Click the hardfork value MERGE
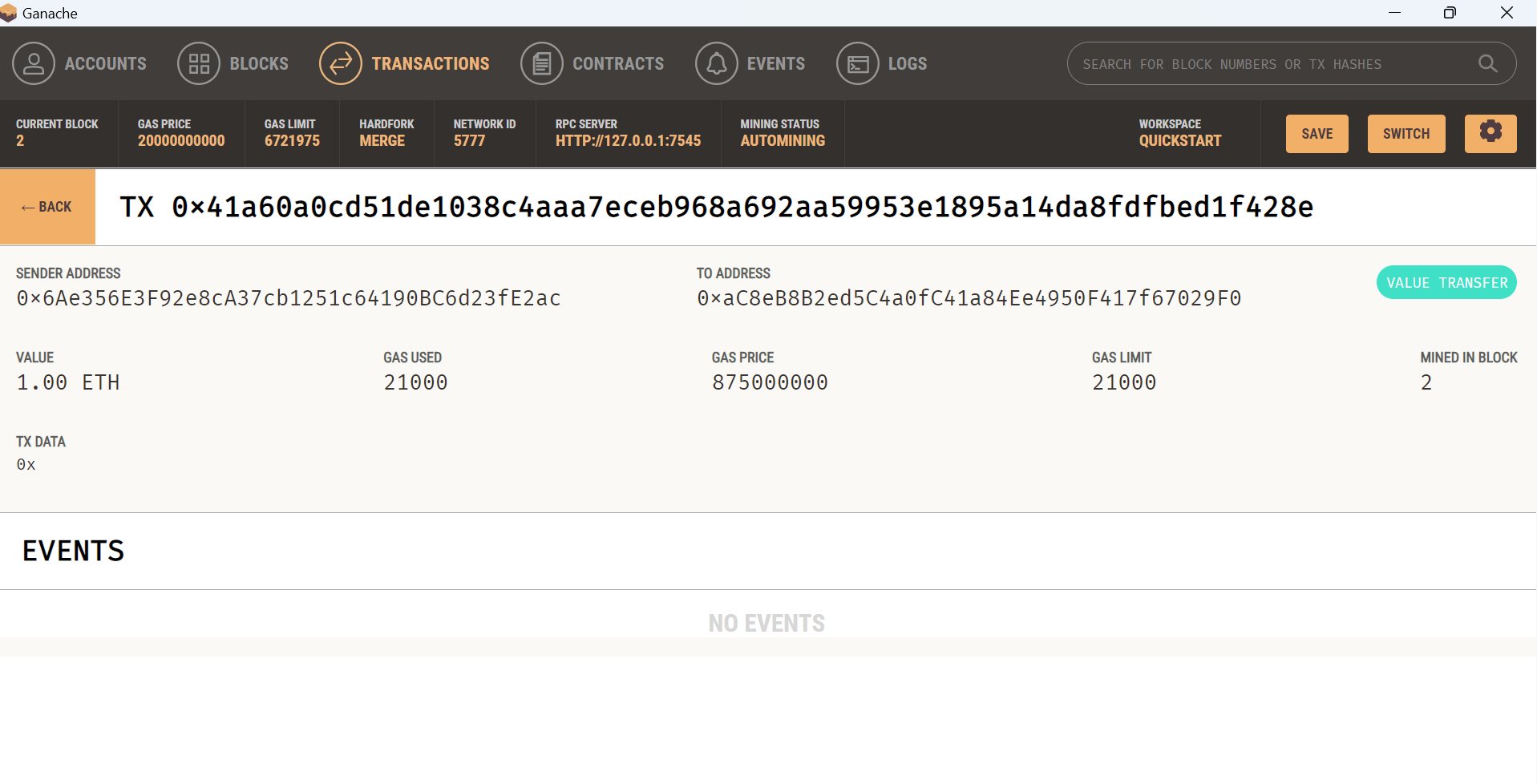This screenshot has height=784, width=1537. pos(382,141)
